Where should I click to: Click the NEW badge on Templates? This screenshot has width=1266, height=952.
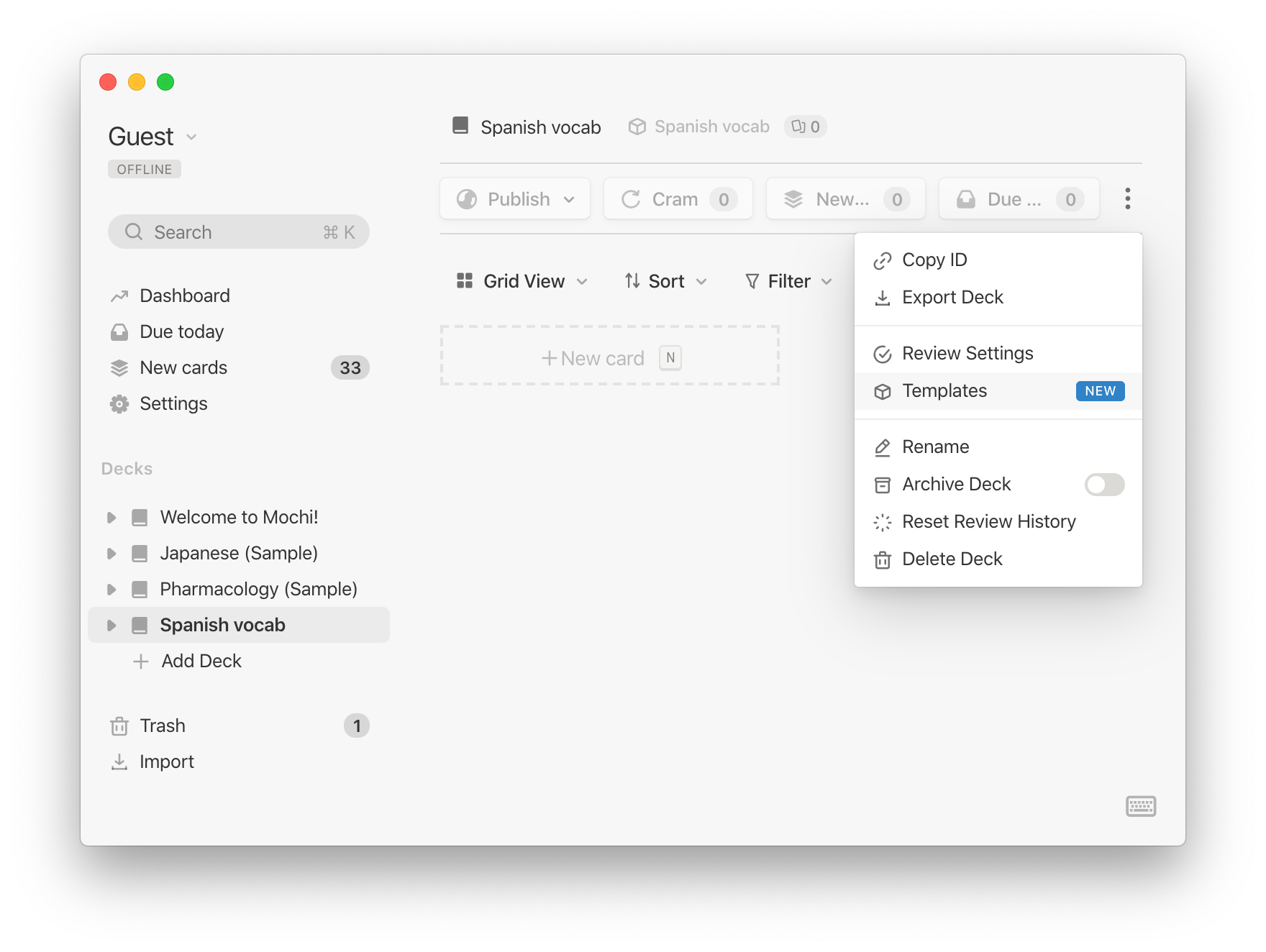[x=1101, y=391]
